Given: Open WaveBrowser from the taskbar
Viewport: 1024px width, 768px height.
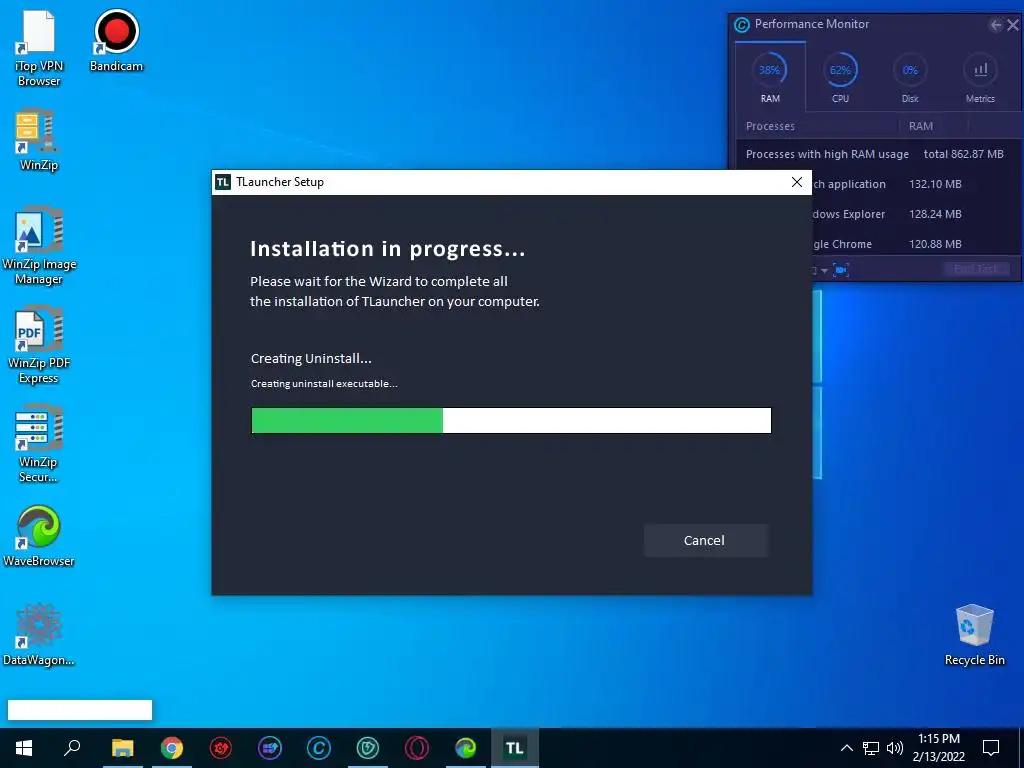Looking at the screenshot, I should [x=466, y=748].
